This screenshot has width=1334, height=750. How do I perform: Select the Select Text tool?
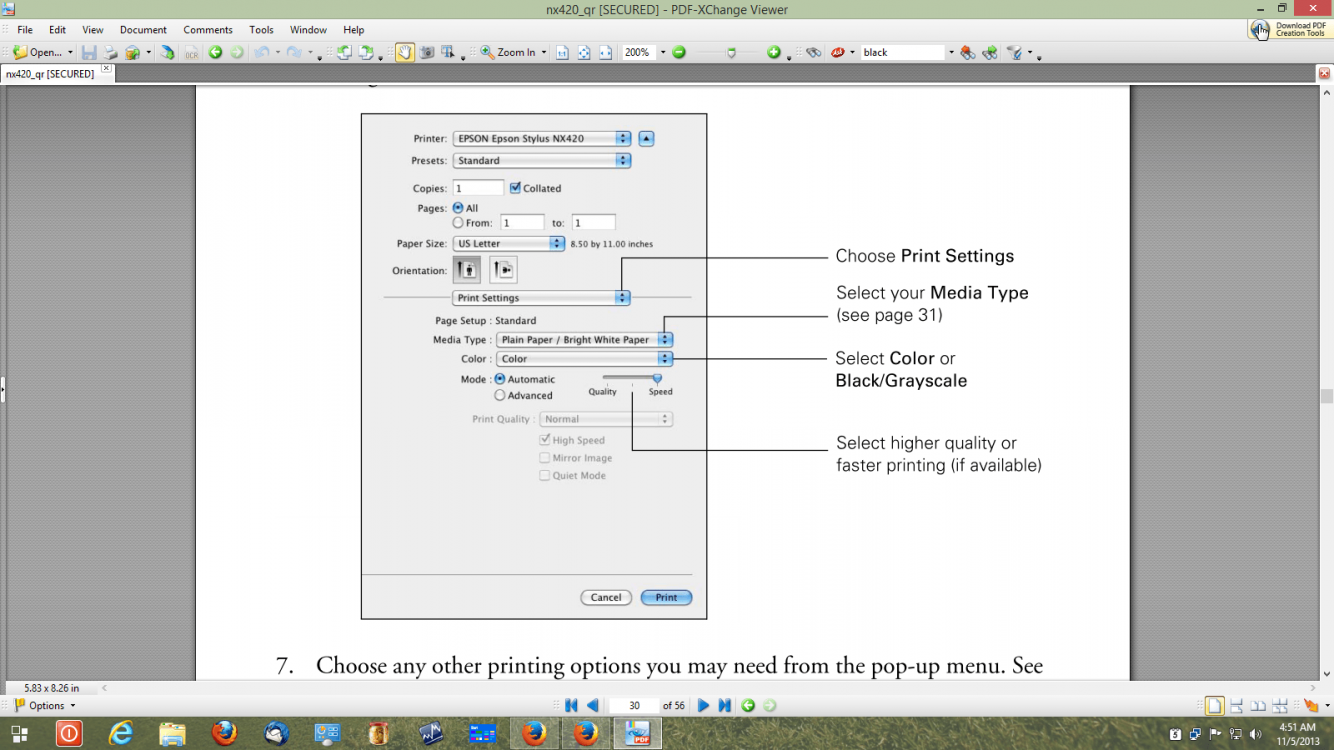pos(448,52)
